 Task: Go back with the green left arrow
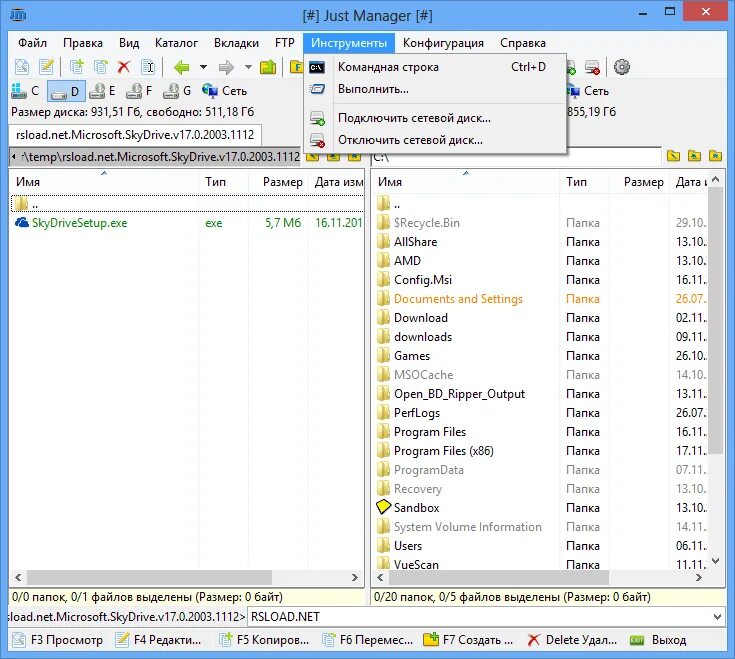pos(181,67)
